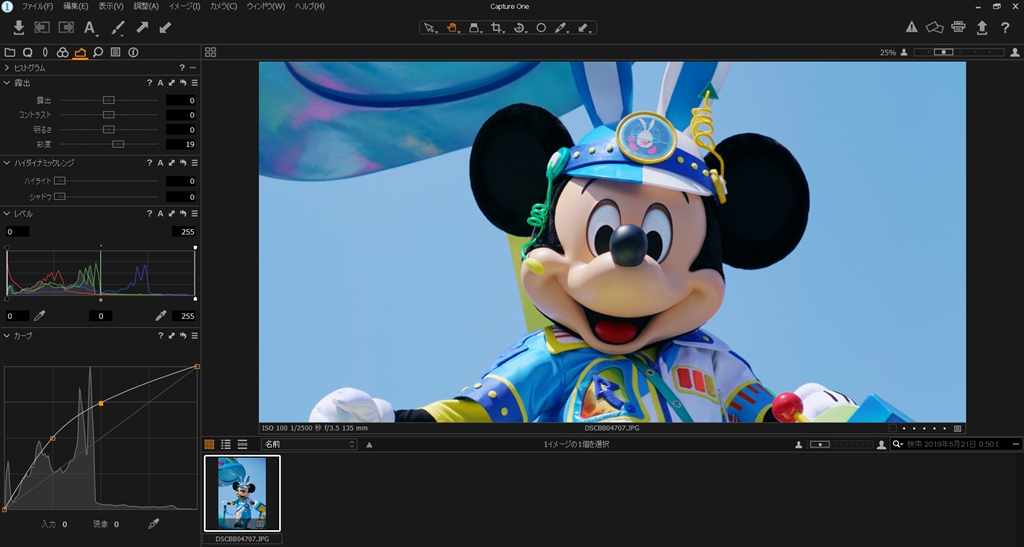The height and width of the screenshot is (547, 1024).
Task: Select the DSCBB04707.JPG thumbnail
Action: tap(242, 493)
